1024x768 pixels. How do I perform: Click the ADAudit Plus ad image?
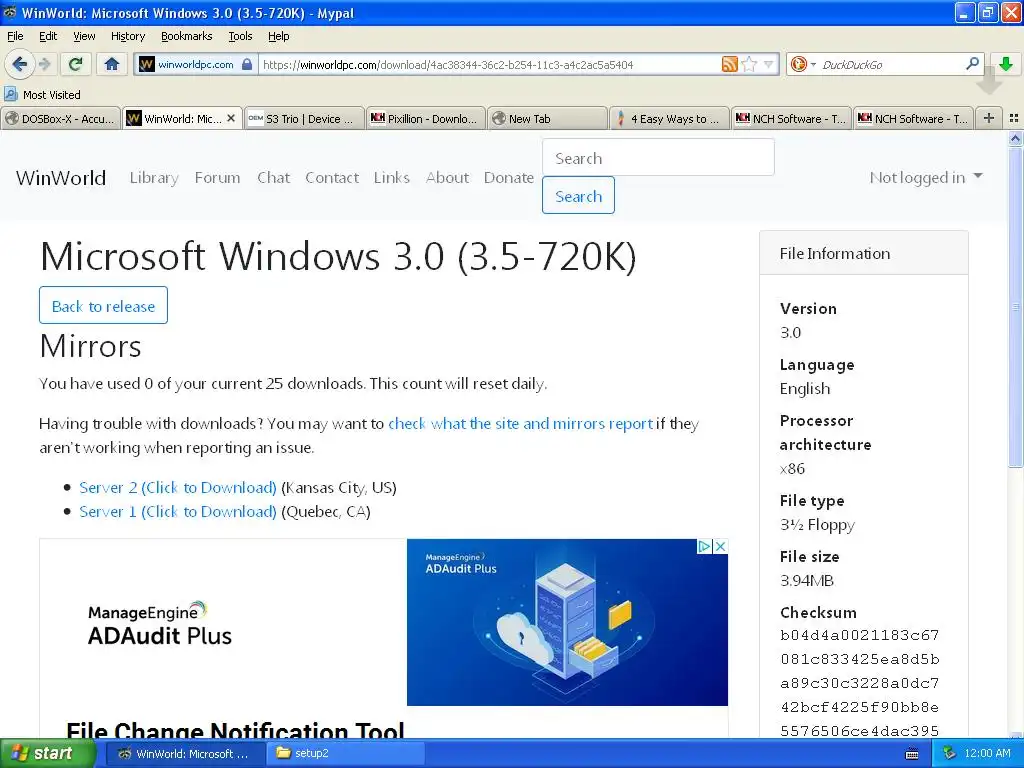pos(567,622)
